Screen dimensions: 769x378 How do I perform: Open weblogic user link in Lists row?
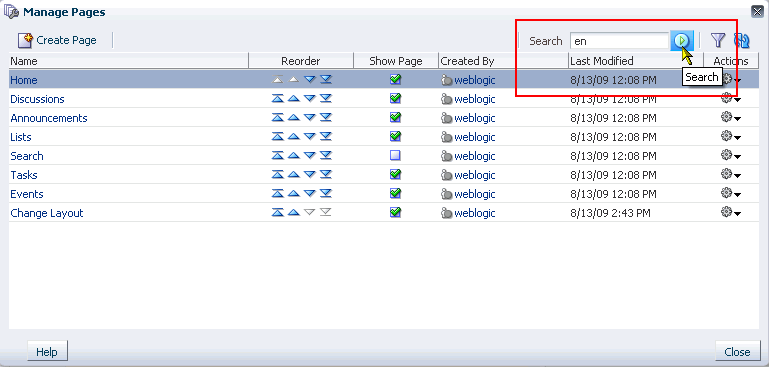(474, 137)
